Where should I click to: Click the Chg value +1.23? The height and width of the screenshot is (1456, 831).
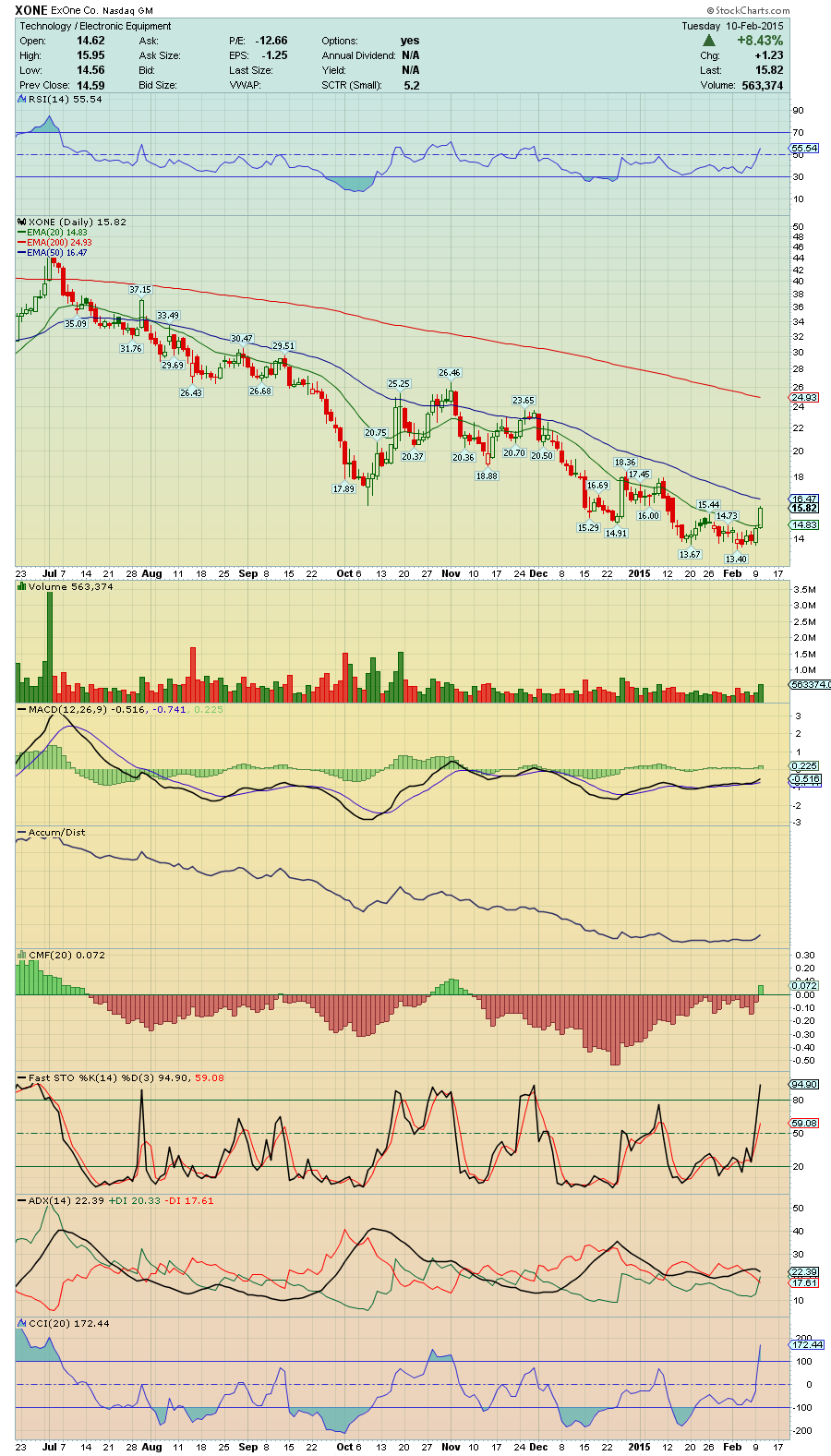pyautogui.click(x=769, y=55)
